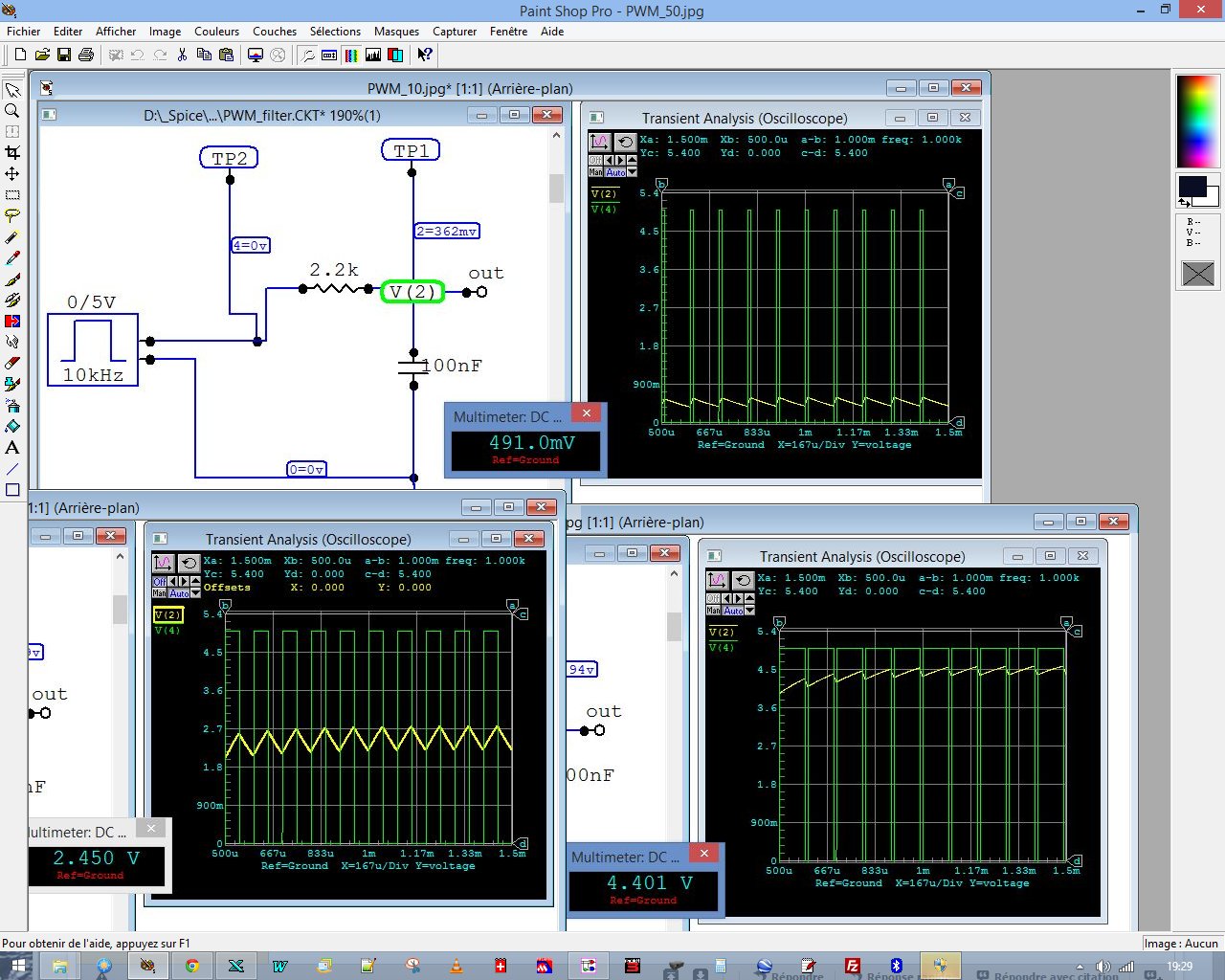Click the Chrome icon in the taskbar
1225x980 pixels.
click(x=191, y=966)
